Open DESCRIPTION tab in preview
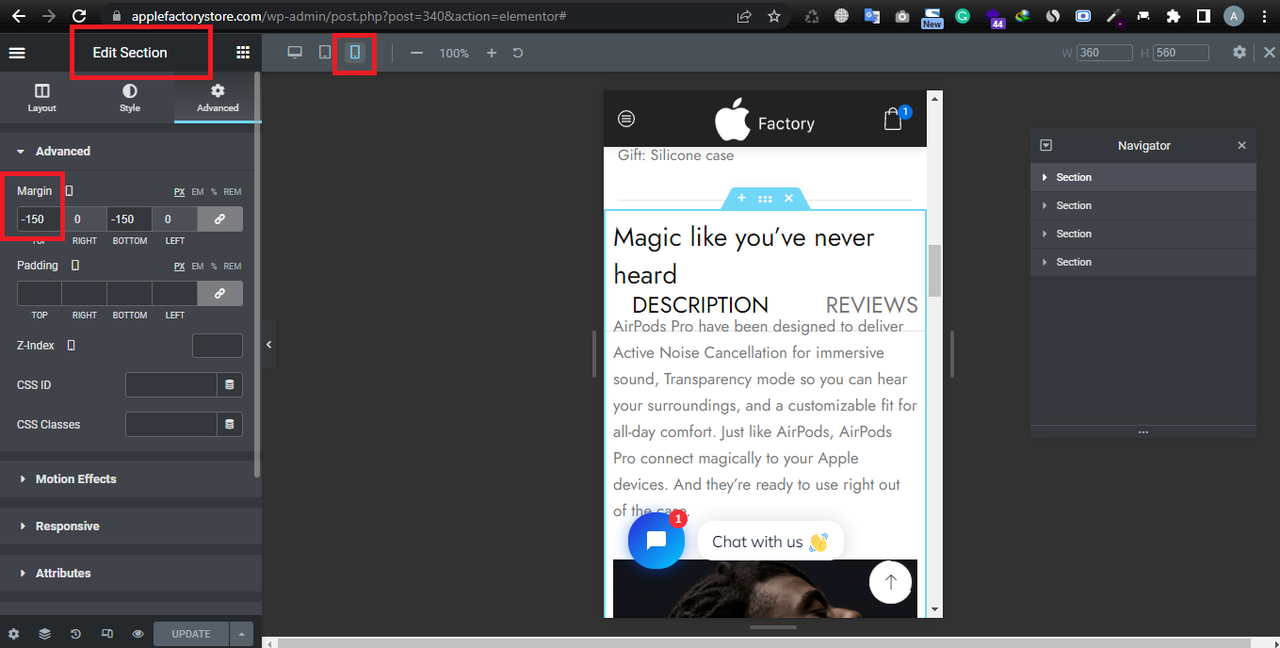The image size is (1280, 648). click(700, 305)
